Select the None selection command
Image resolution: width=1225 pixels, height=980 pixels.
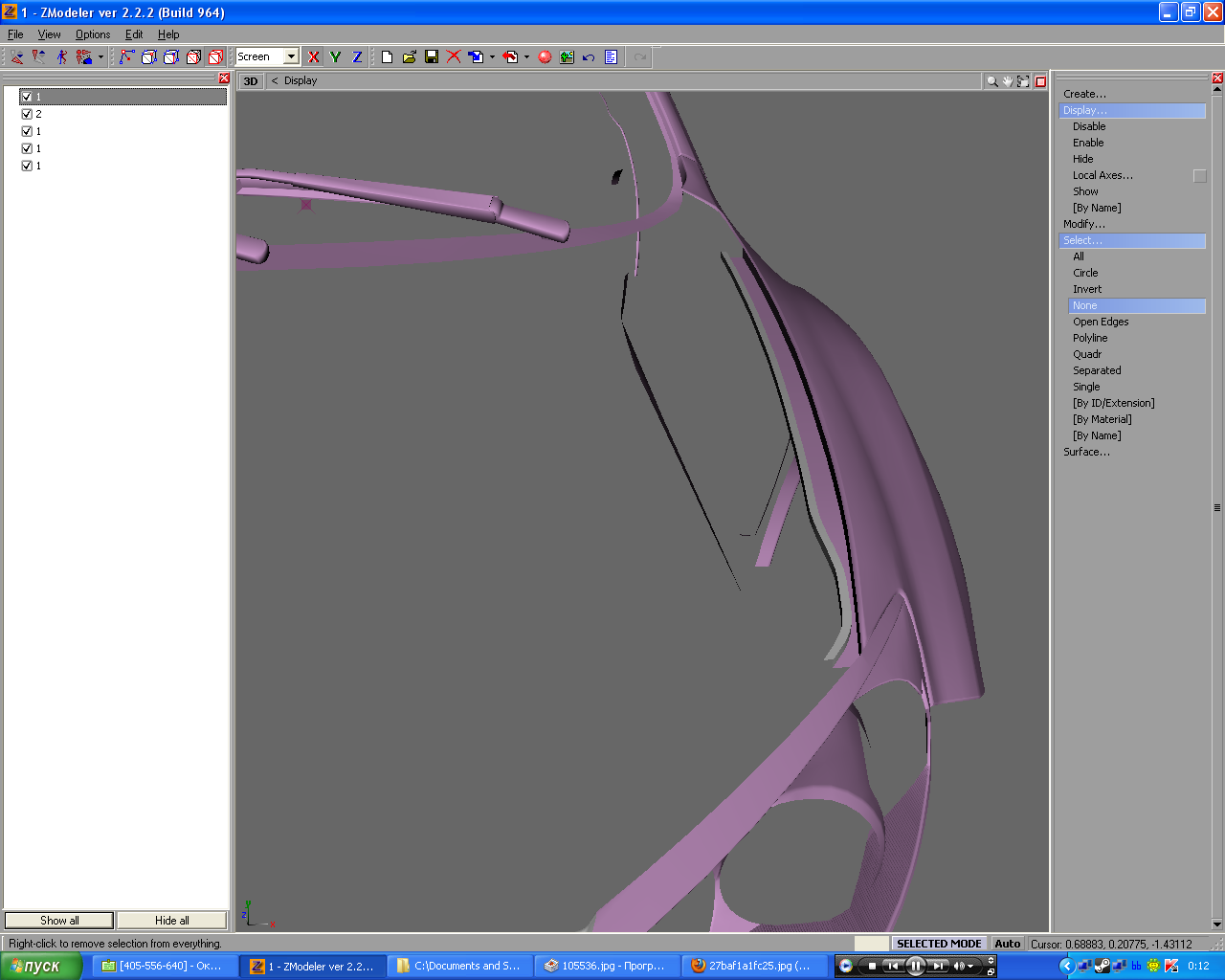tap(1137, 305)
